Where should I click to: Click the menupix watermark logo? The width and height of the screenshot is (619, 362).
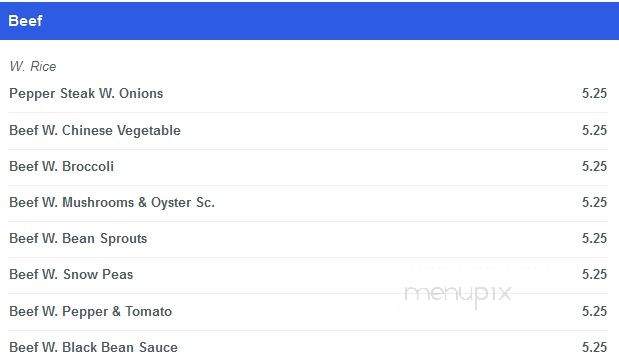click(x=458, y=294)
